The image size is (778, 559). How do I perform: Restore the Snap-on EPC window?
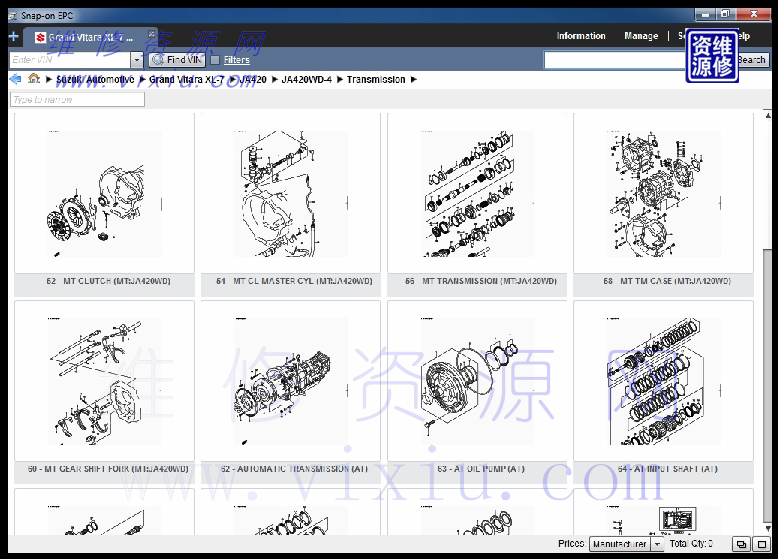pyautogui.click(x=725, y=14)
